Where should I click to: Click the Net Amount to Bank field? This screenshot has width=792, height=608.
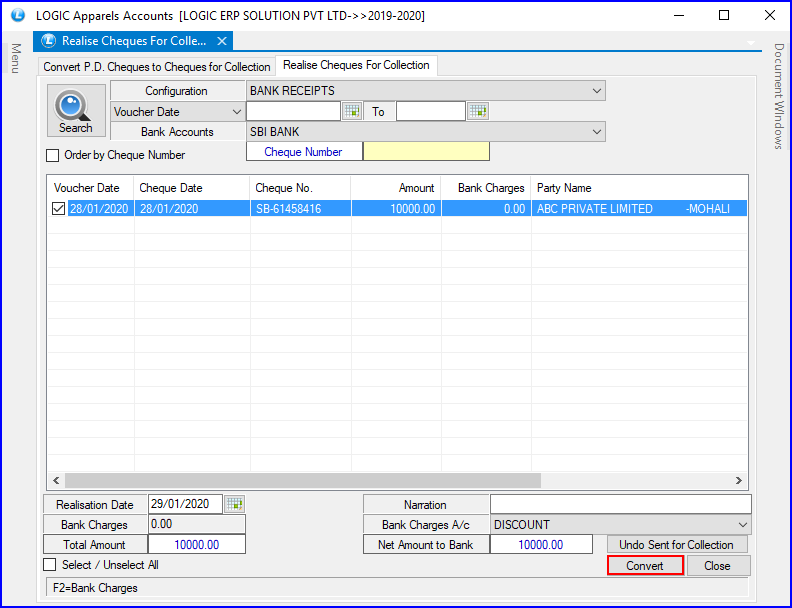[x=541, y=544]
